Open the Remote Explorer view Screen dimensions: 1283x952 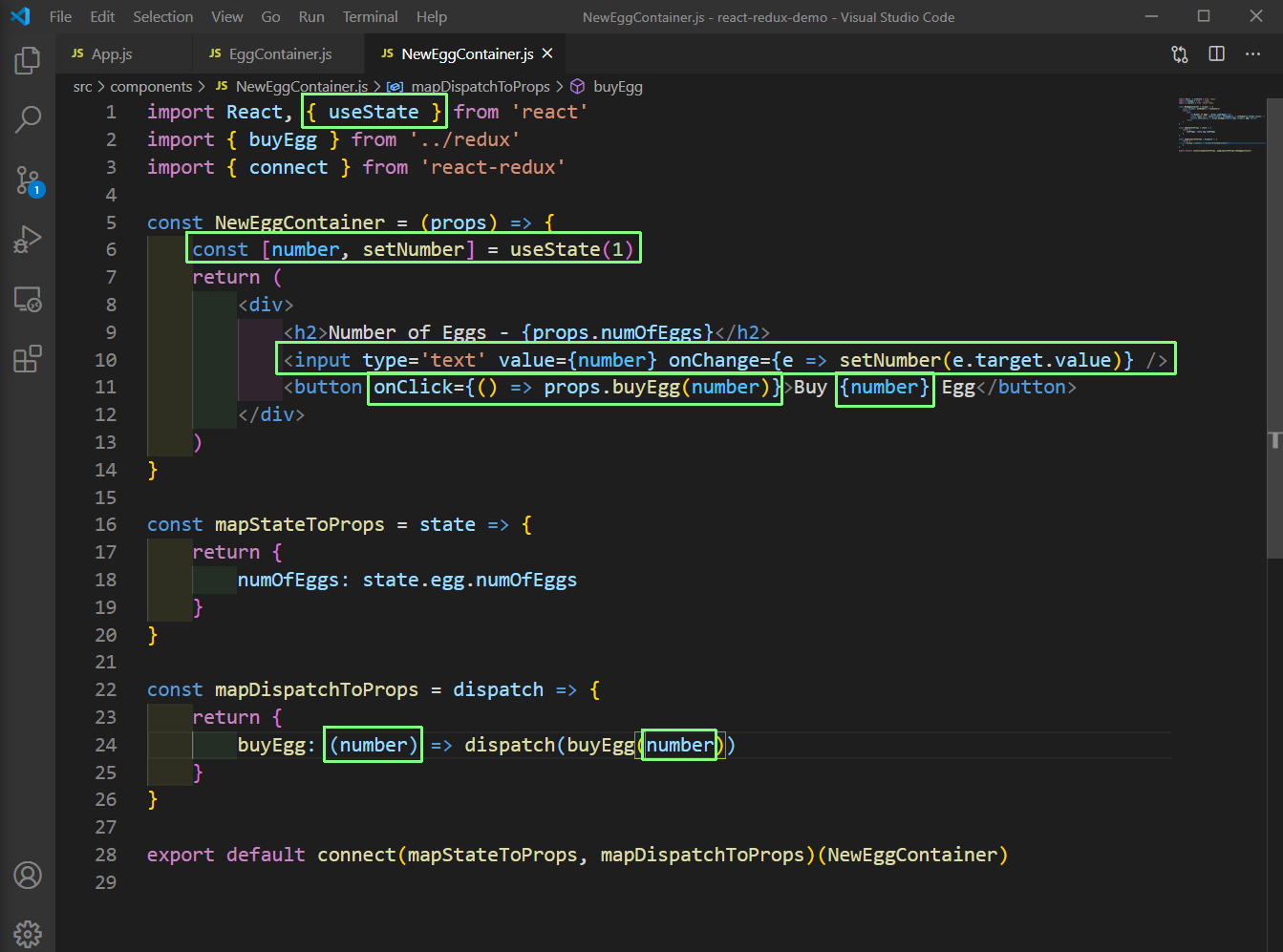[28, 300]
